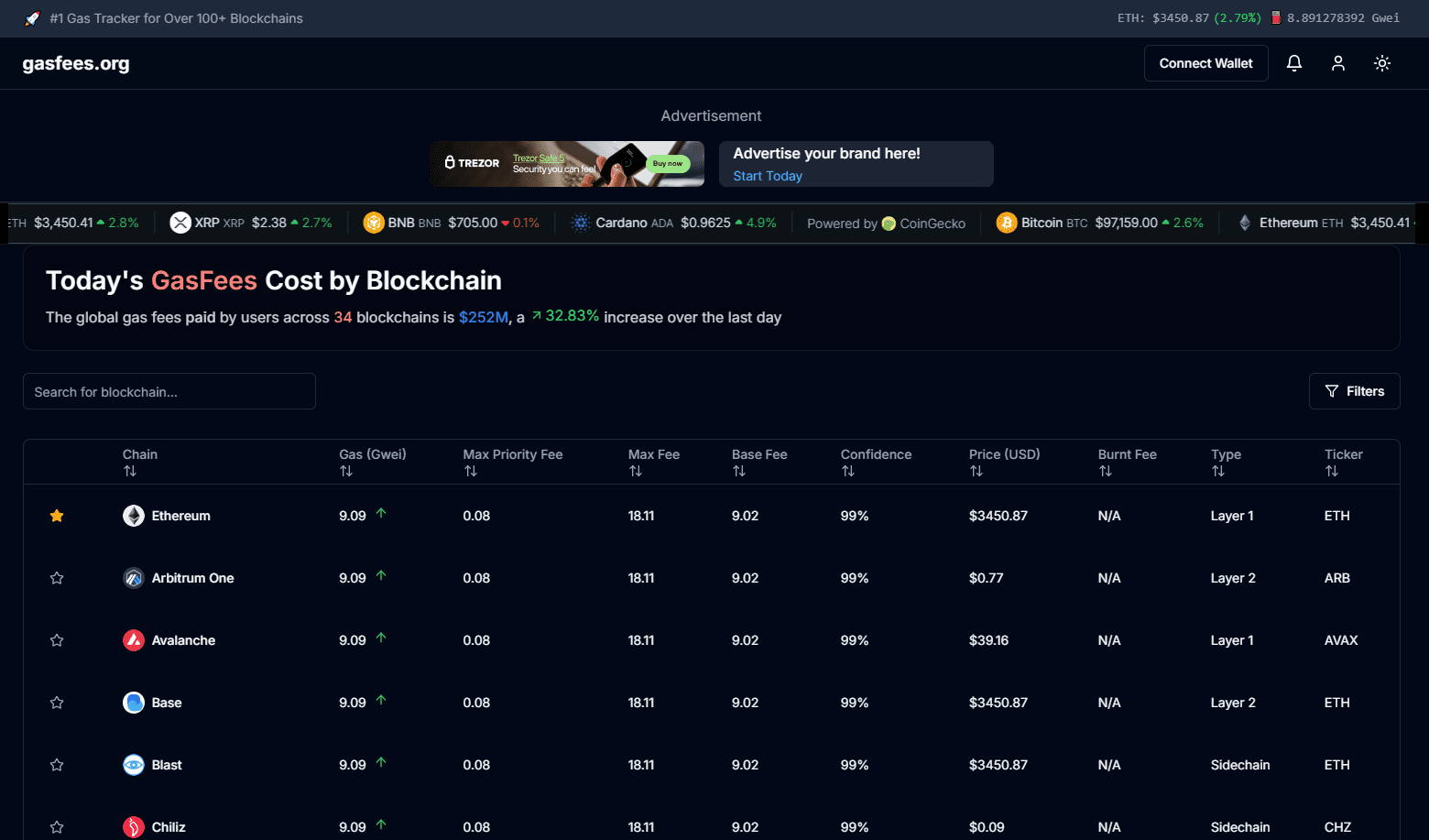Click the Avalanche chain logo
Viewport: 1429px width, 840px height.
coord(134,640)
